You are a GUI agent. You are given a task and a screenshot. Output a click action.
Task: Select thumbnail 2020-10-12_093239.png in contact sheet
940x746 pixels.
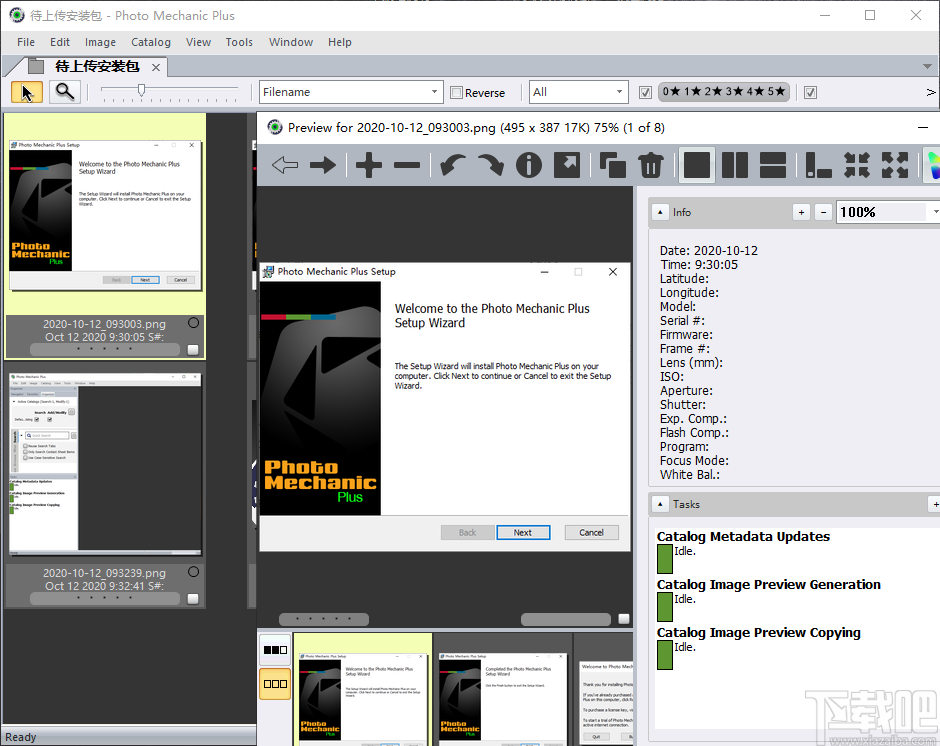pos(106,465)
